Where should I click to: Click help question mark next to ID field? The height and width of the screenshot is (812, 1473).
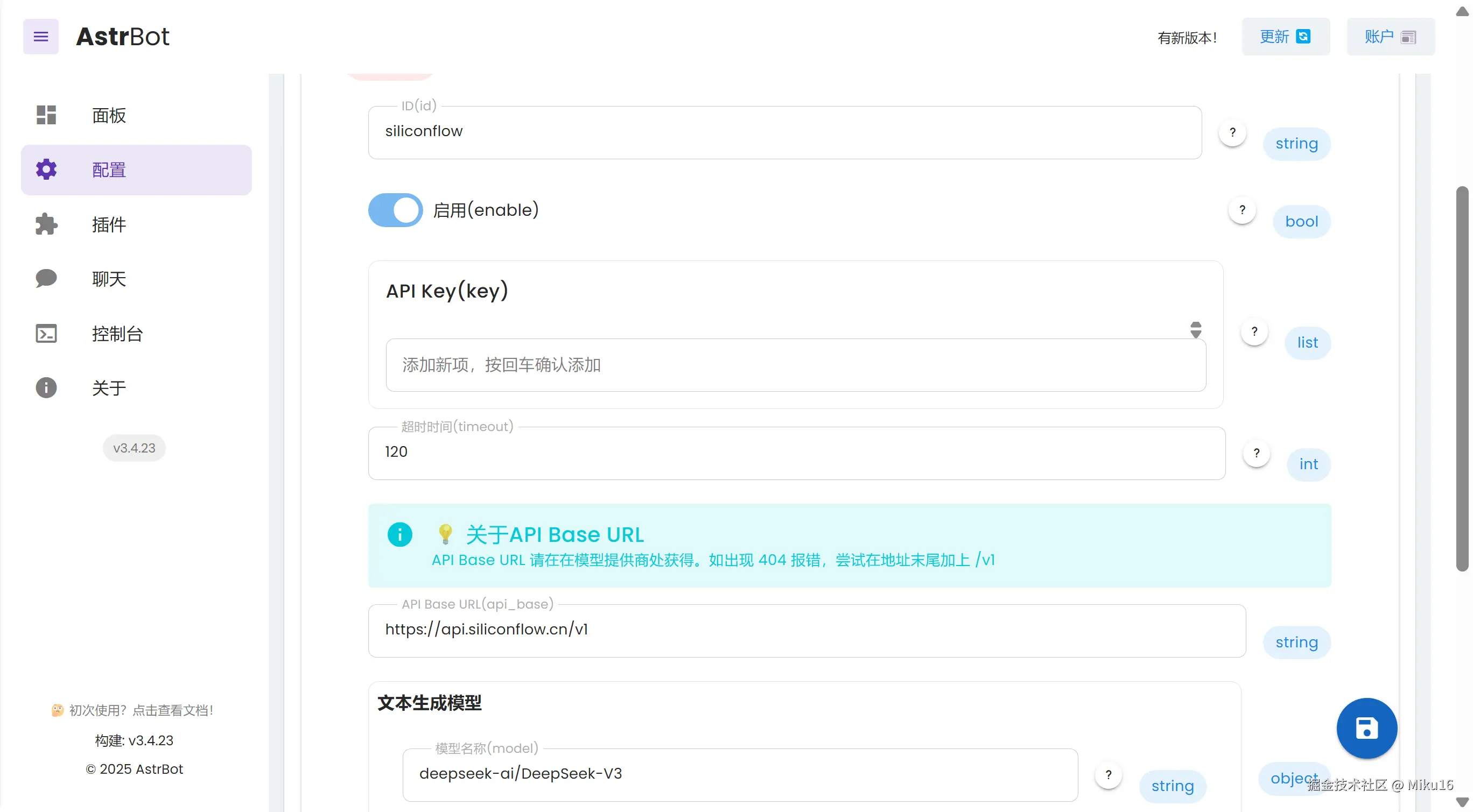(x=1232, y=132)
